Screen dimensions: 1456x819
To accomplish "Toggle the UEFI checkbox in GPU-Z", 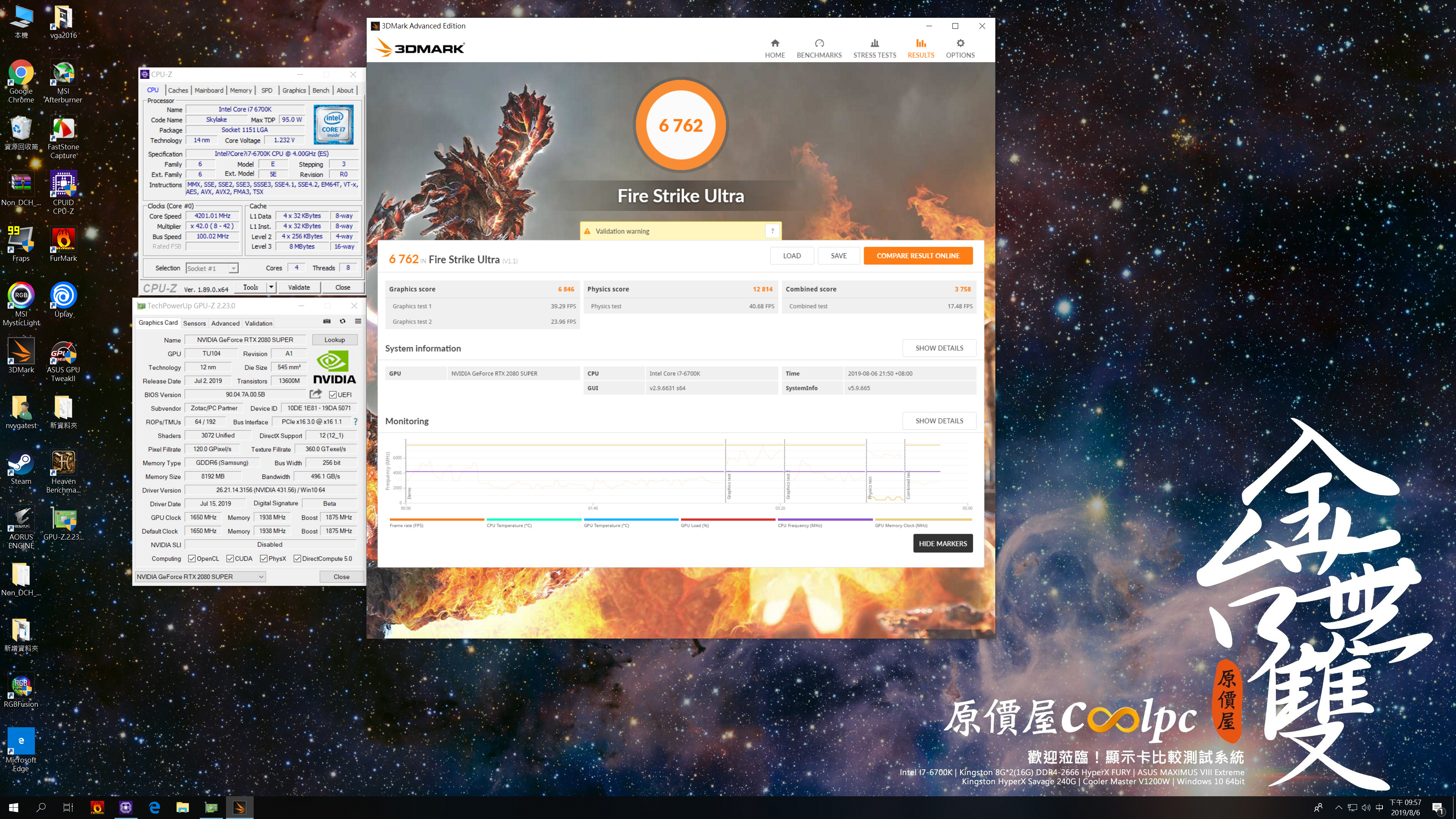I will (333, 394).
